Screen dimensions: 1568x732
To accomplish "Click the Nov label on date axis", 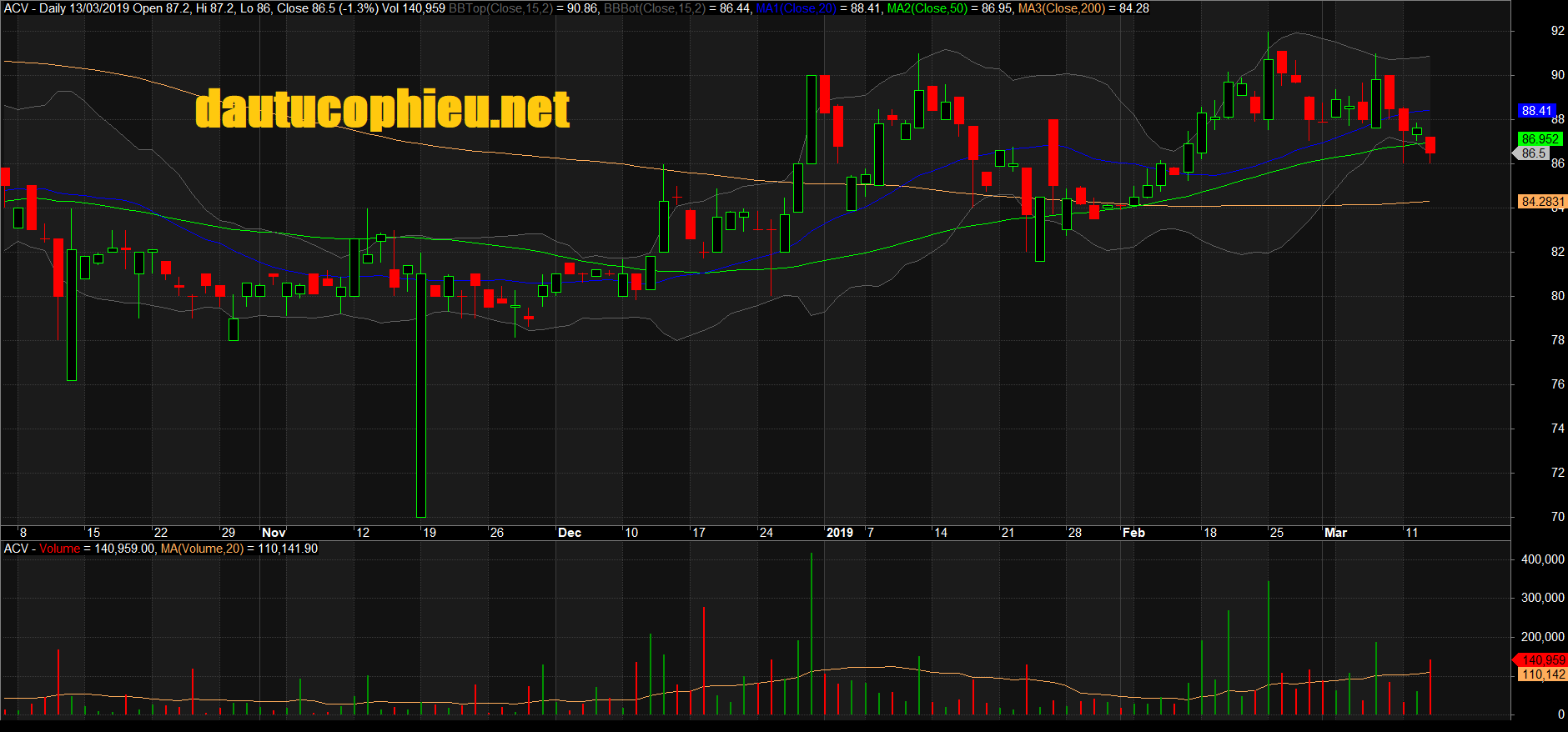I will click(274, 533).
